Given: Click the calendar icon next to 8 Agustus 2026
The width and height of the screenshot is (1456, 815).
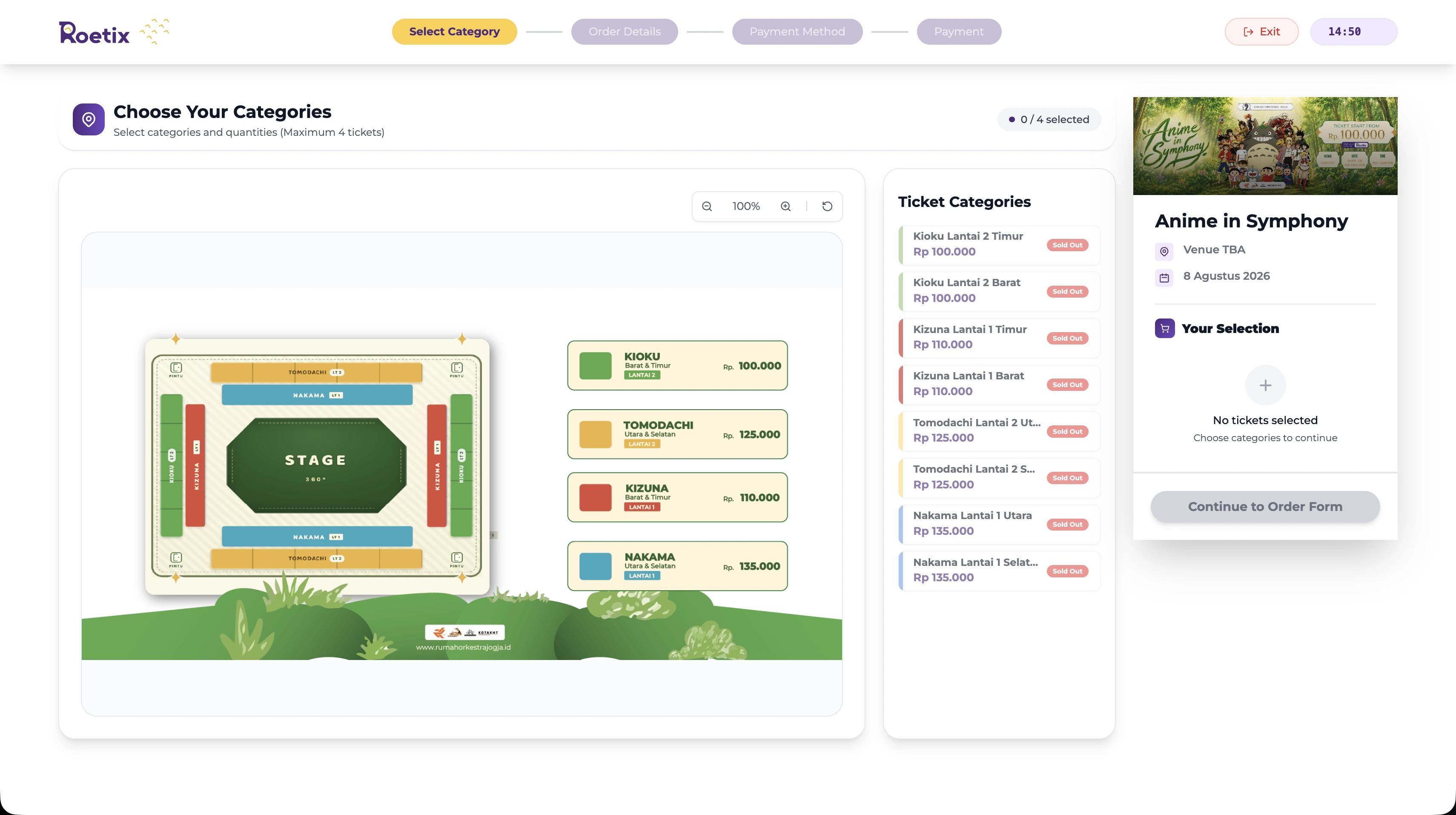Looking at the screenshot, I should coord(1164,278).
